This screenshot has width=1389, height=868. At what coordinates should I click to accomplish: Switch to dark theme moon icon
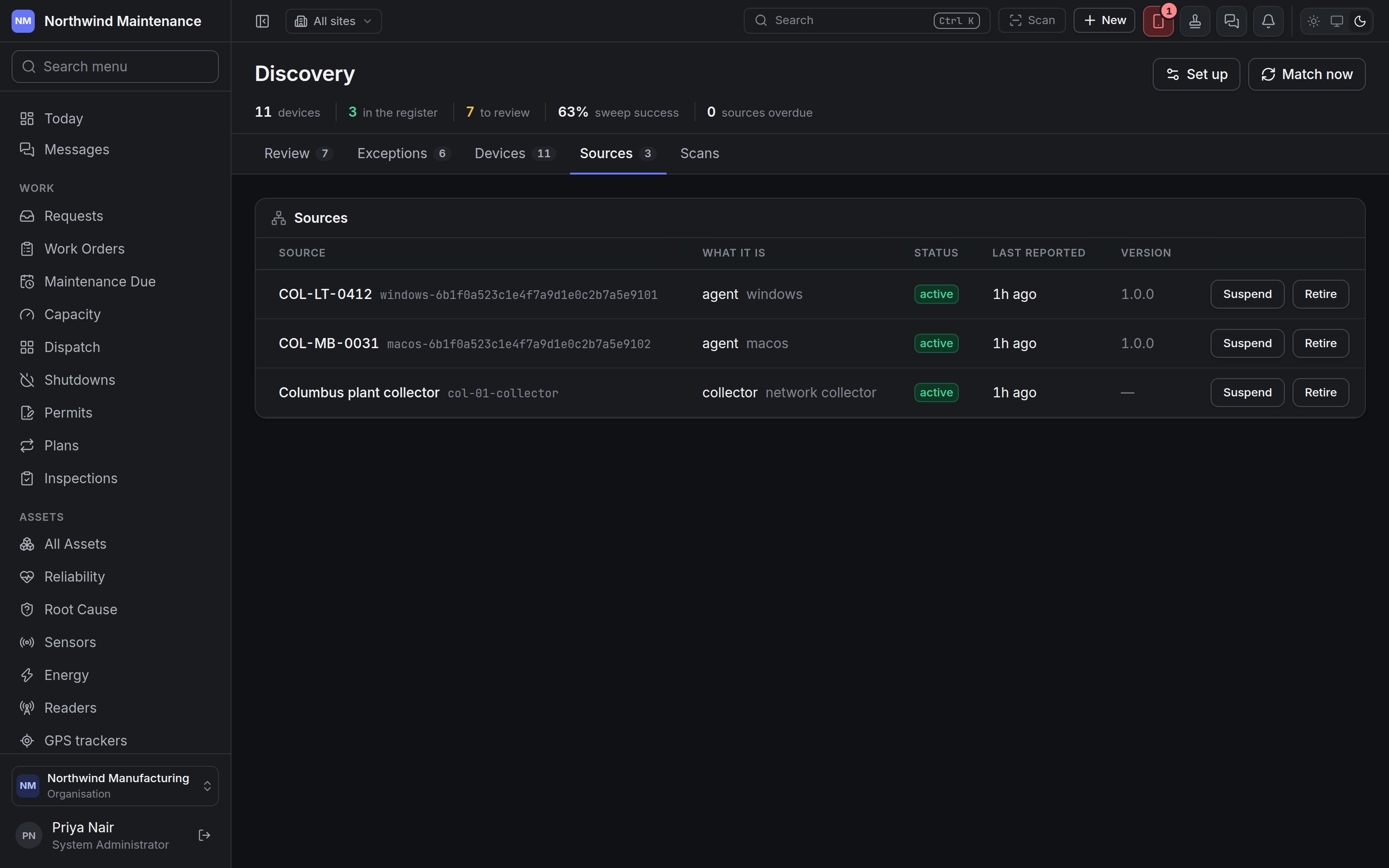click(1360, 21)
